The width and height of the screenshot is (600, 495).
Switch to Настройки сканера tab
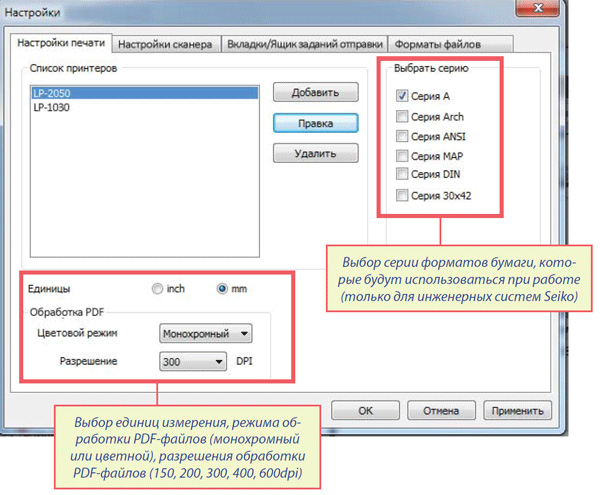click(x=163, y=44)
